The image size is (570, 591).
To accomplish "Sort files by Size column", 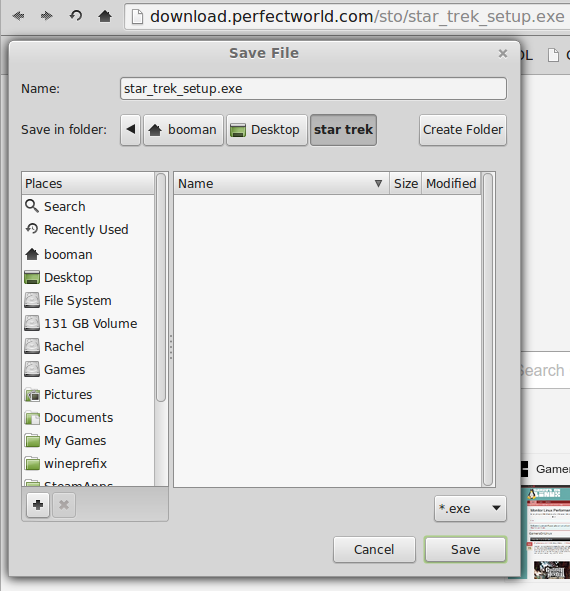I will (x=406, y=184).
